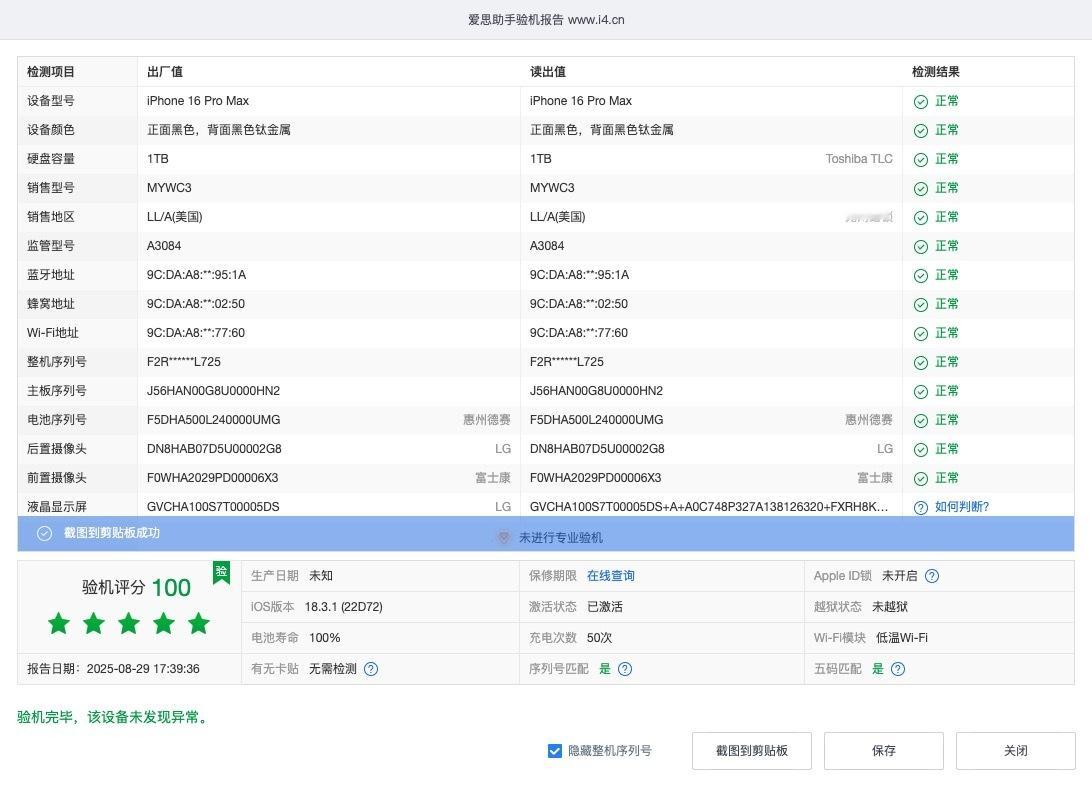Viewport: 1092px width, 786px height.
Task: Select 生产日期 value 未知
Action: pos(321,576)
